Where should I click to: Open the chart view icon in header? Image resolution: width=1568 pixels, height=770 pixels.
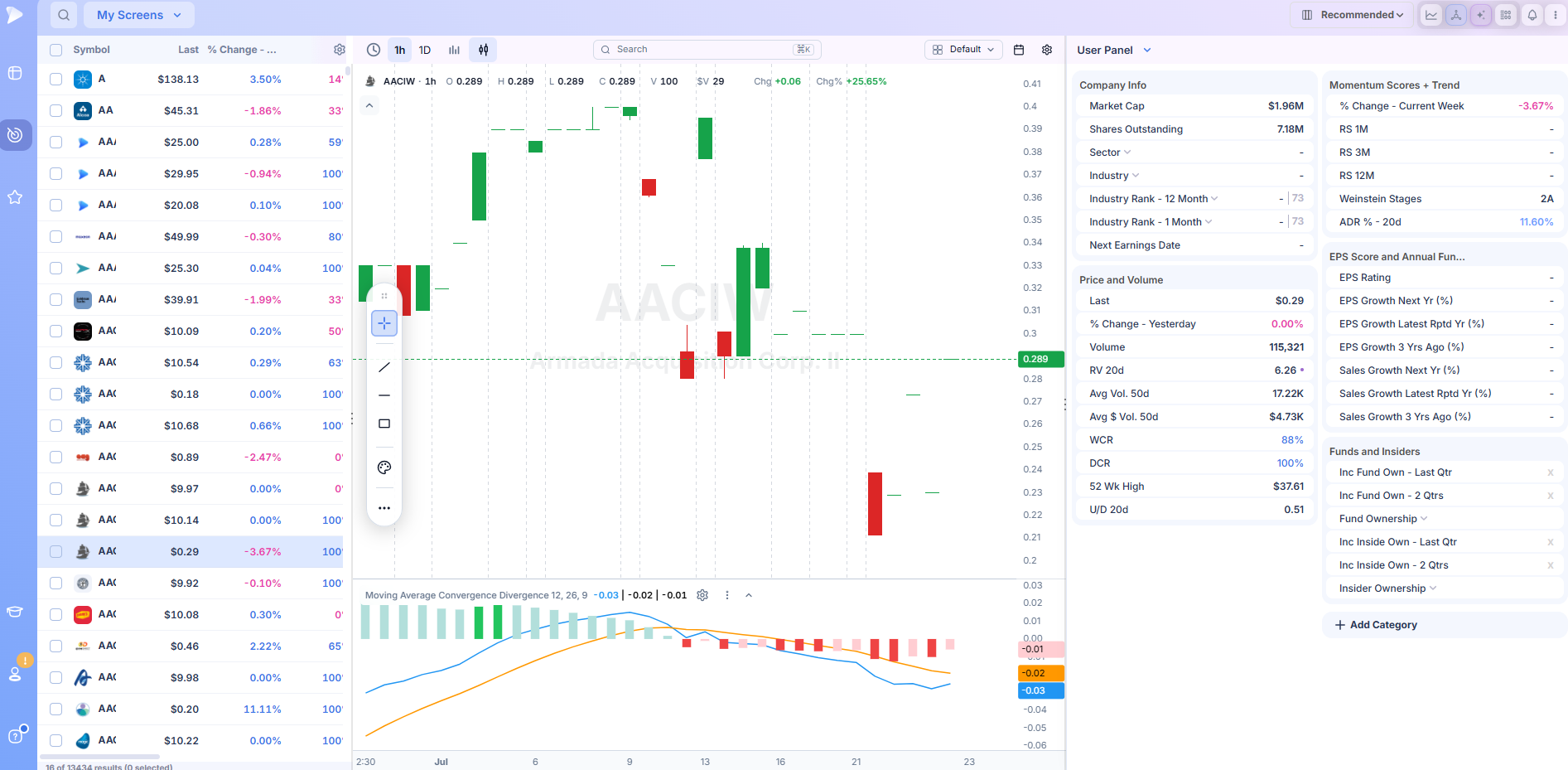click(1431, 15)
